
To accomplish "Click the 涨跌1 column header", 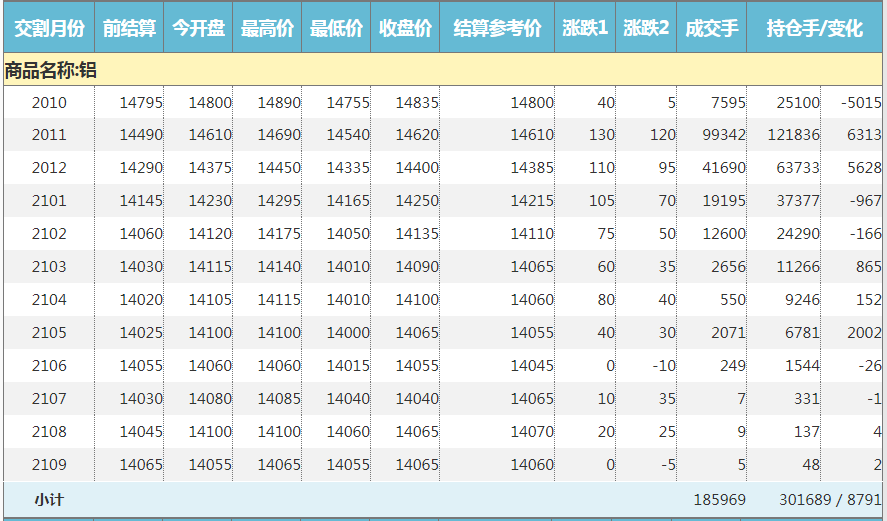I will 585,29.
